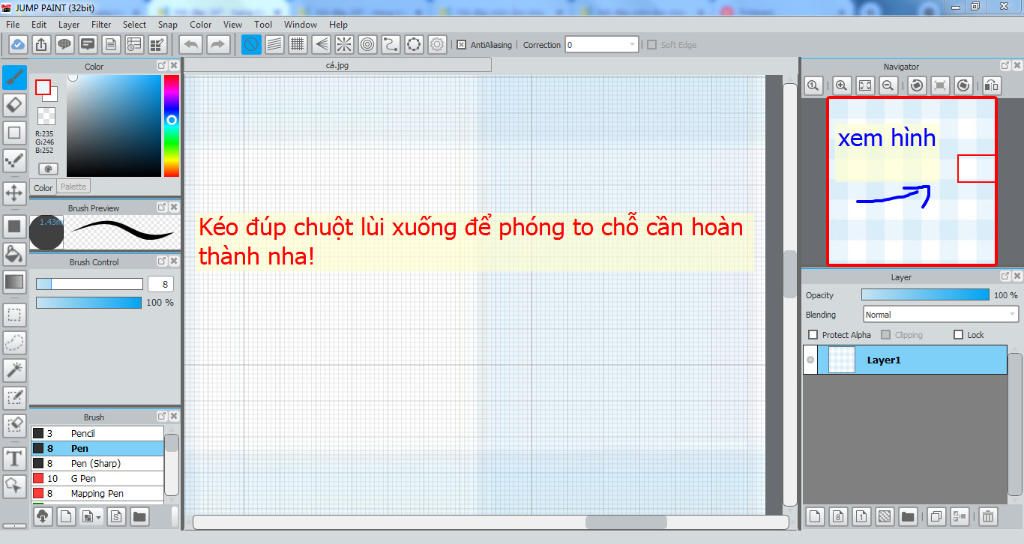Enable the Clipping checkbox
The width and height of the screenshot is (1024, 544).
[886, 334]
